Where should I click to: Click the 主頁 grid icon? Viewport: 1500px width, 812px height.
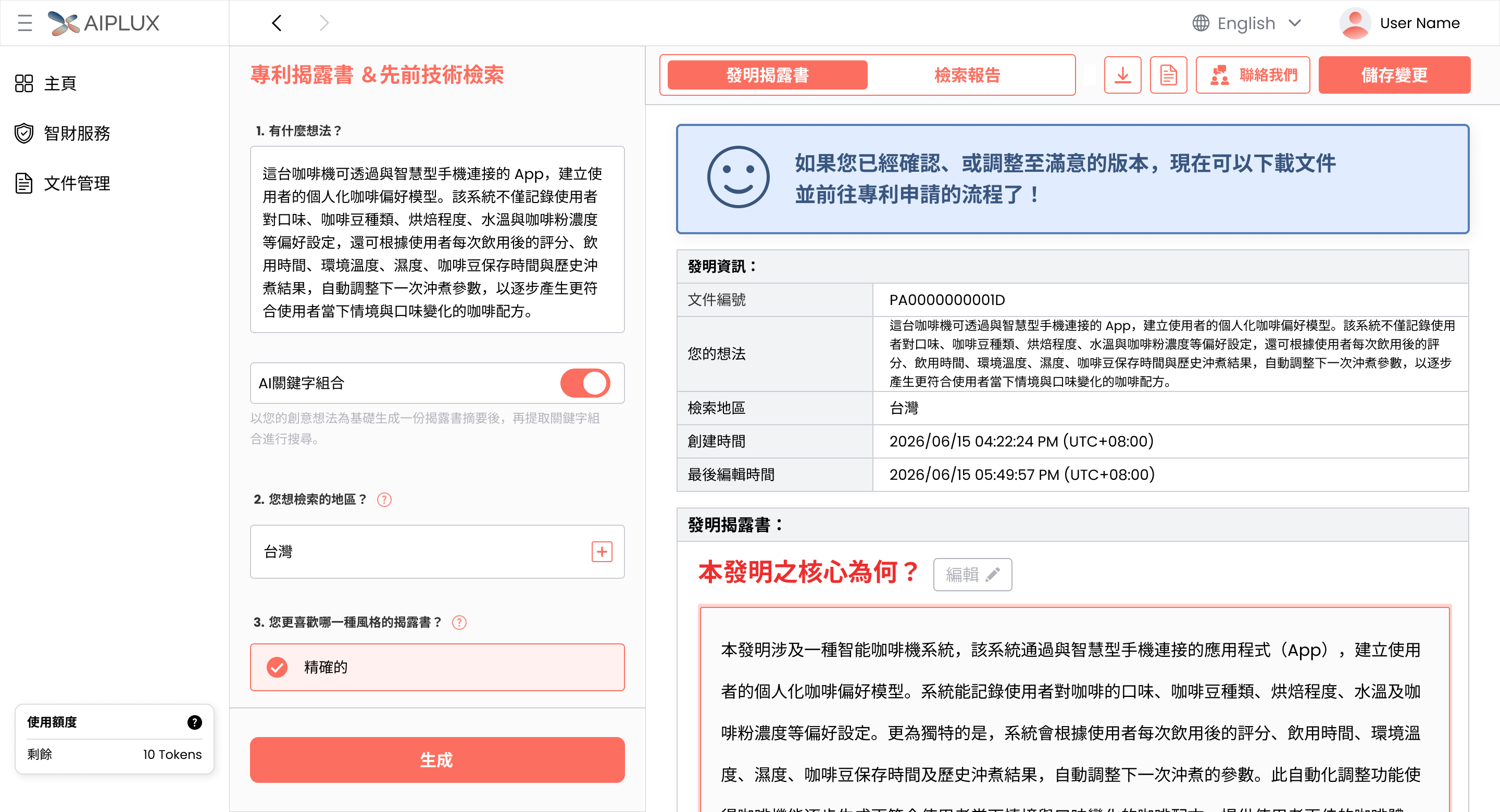(24, 83)
